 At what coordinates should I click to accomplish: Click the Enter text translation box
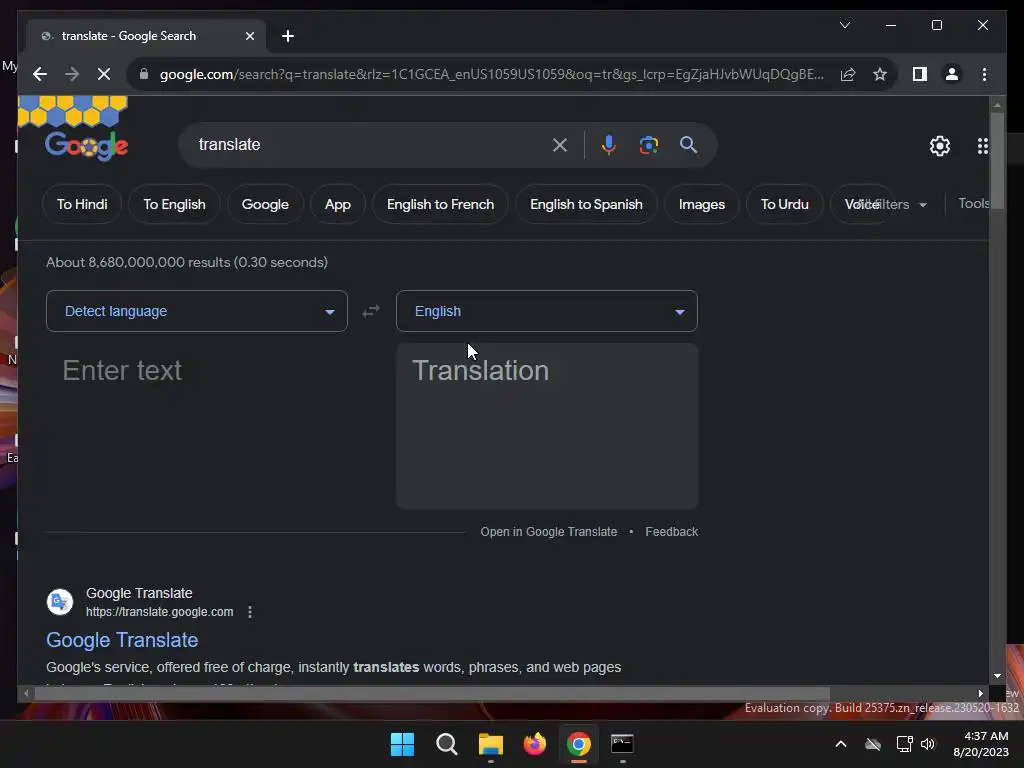[197, 426]
